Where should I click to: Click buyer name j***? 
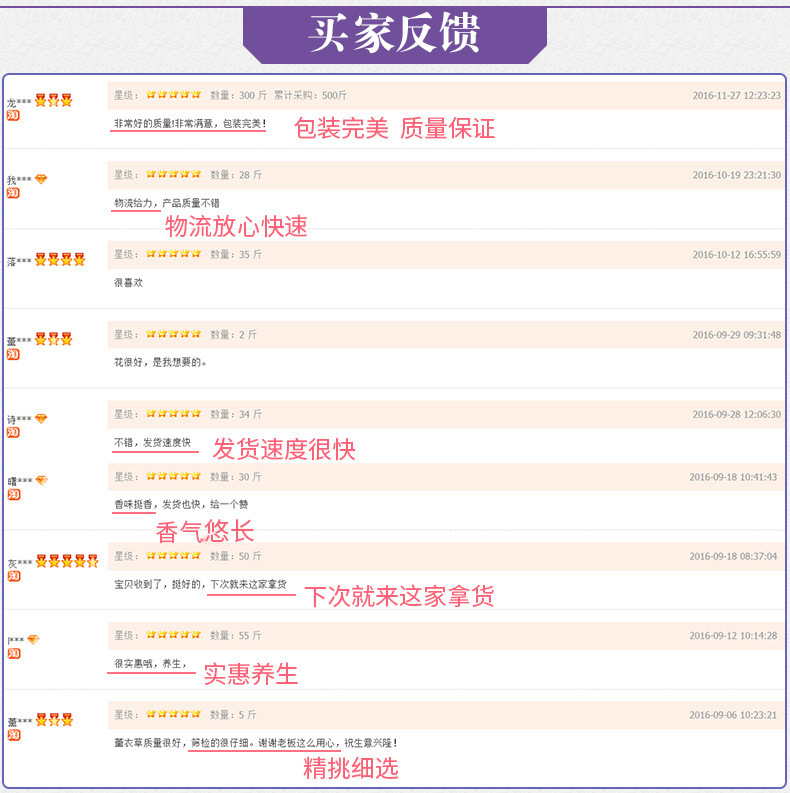click(16, 641)
